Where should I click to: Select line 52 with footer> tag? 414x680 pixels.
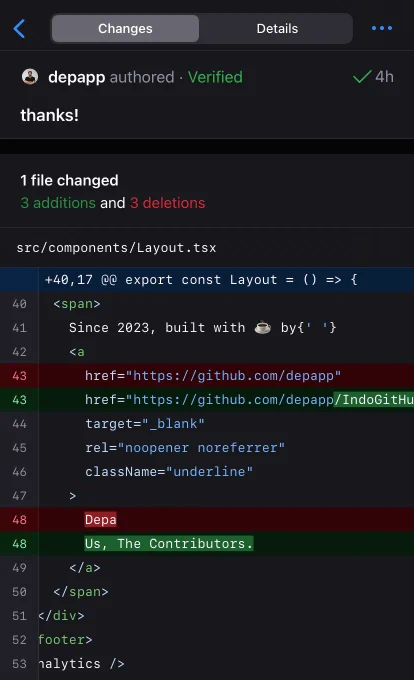tap(207, 640)
